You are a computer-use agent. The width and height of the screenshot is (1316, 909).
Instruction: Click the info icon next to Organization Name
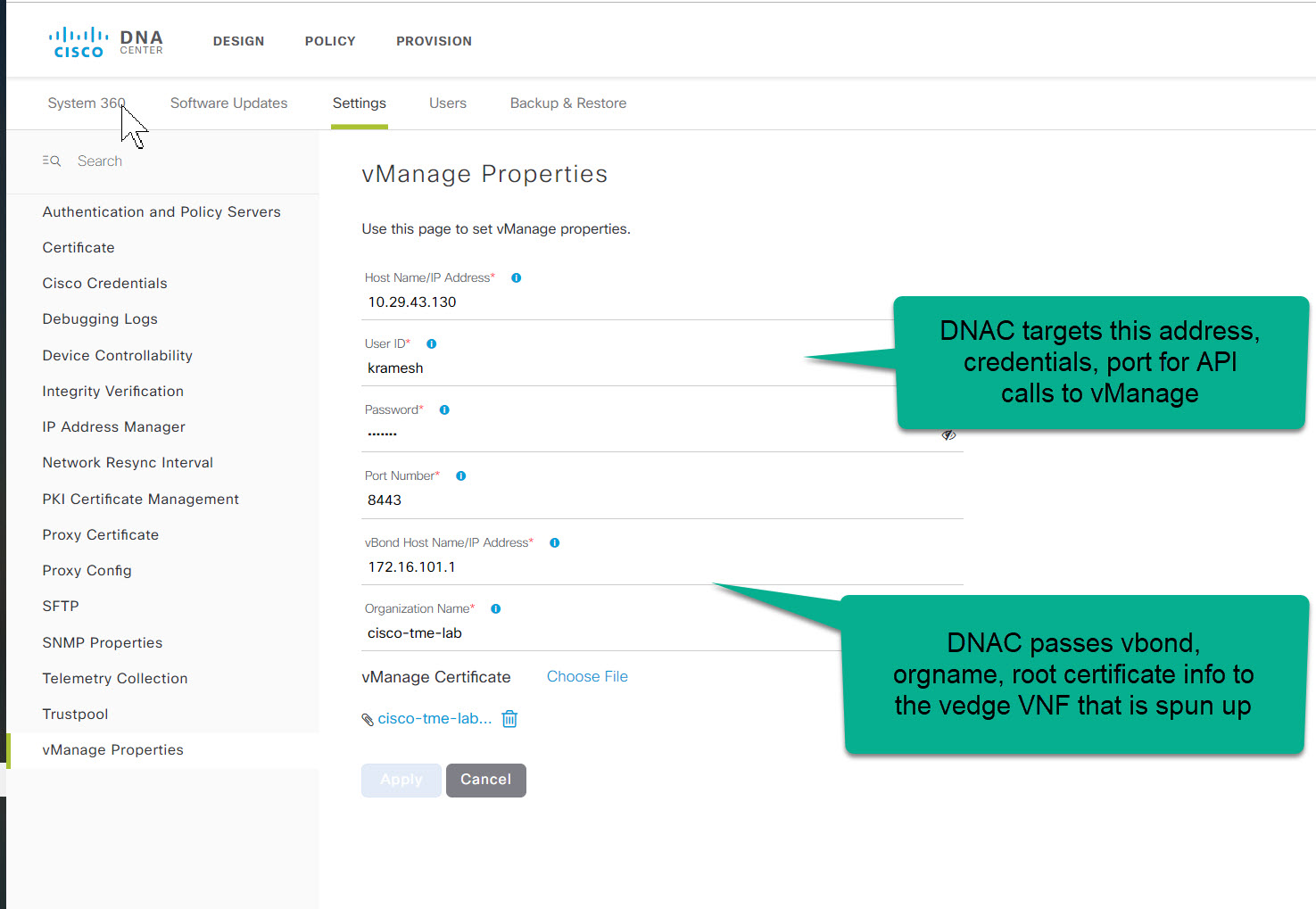tap(495, 608)
